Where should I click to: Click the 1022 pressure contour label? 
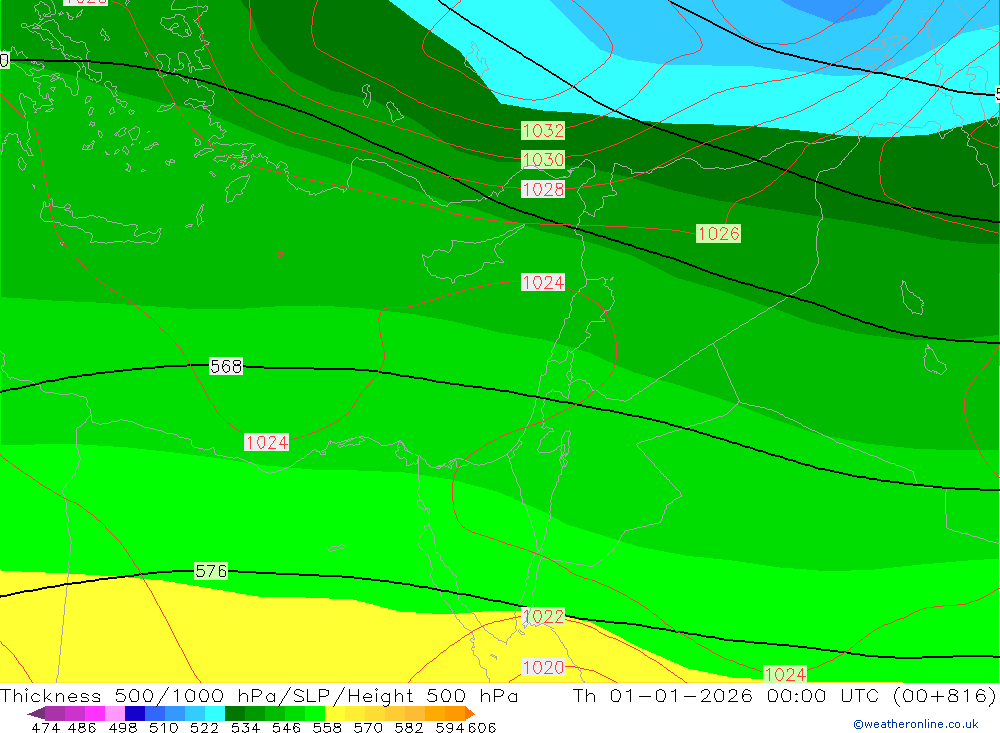click(x=543, y=616)
